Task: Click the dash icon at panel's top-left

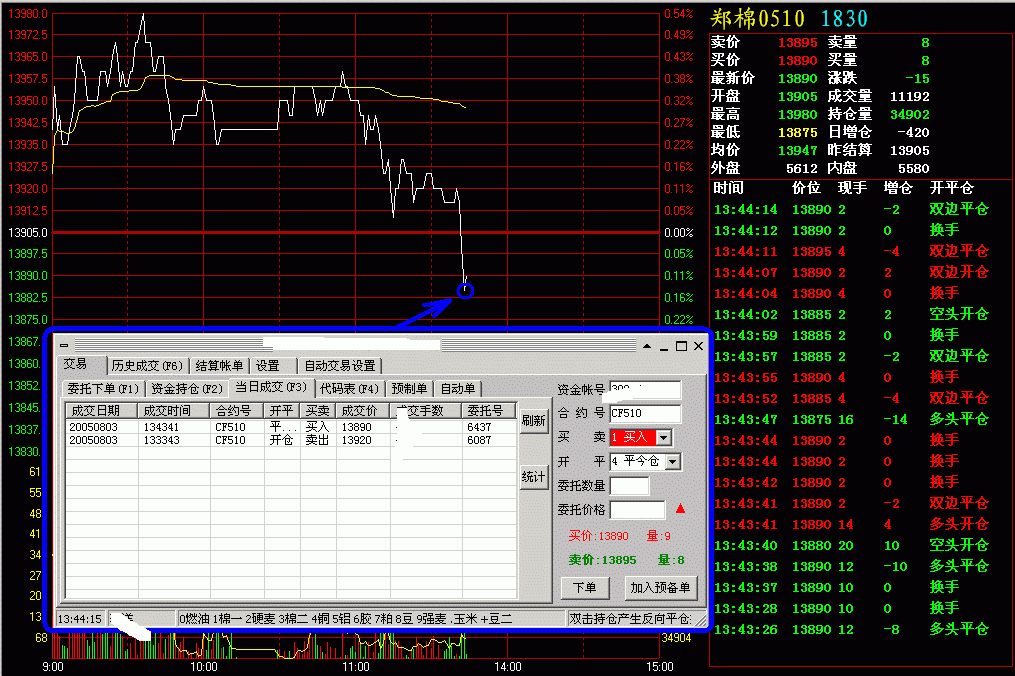Action: [64, 346]
